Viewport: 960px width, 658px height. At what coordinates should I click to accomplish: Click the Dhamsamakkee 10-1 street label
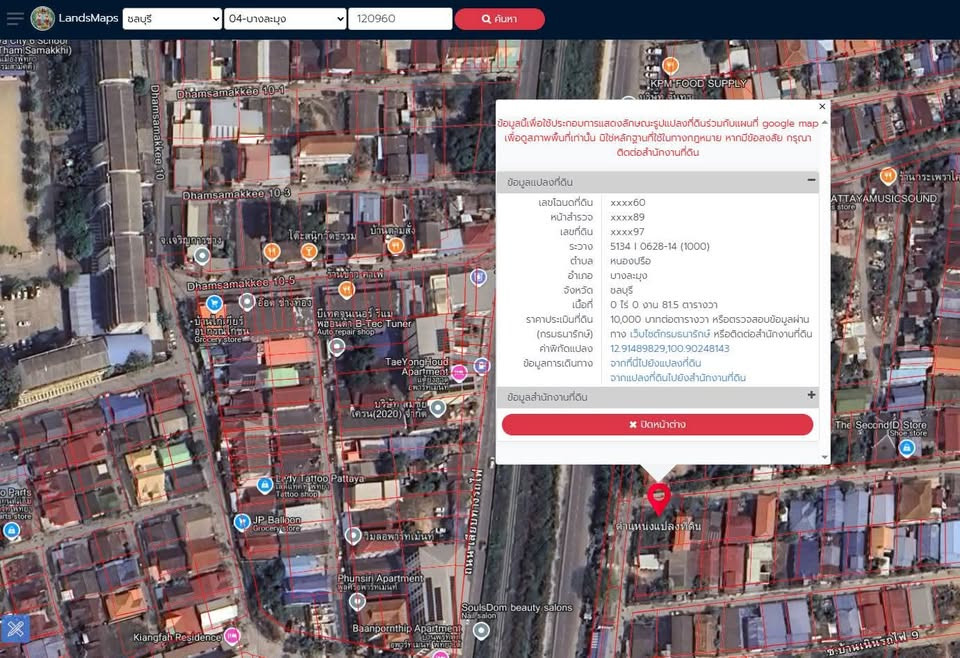tap(231, 92)
